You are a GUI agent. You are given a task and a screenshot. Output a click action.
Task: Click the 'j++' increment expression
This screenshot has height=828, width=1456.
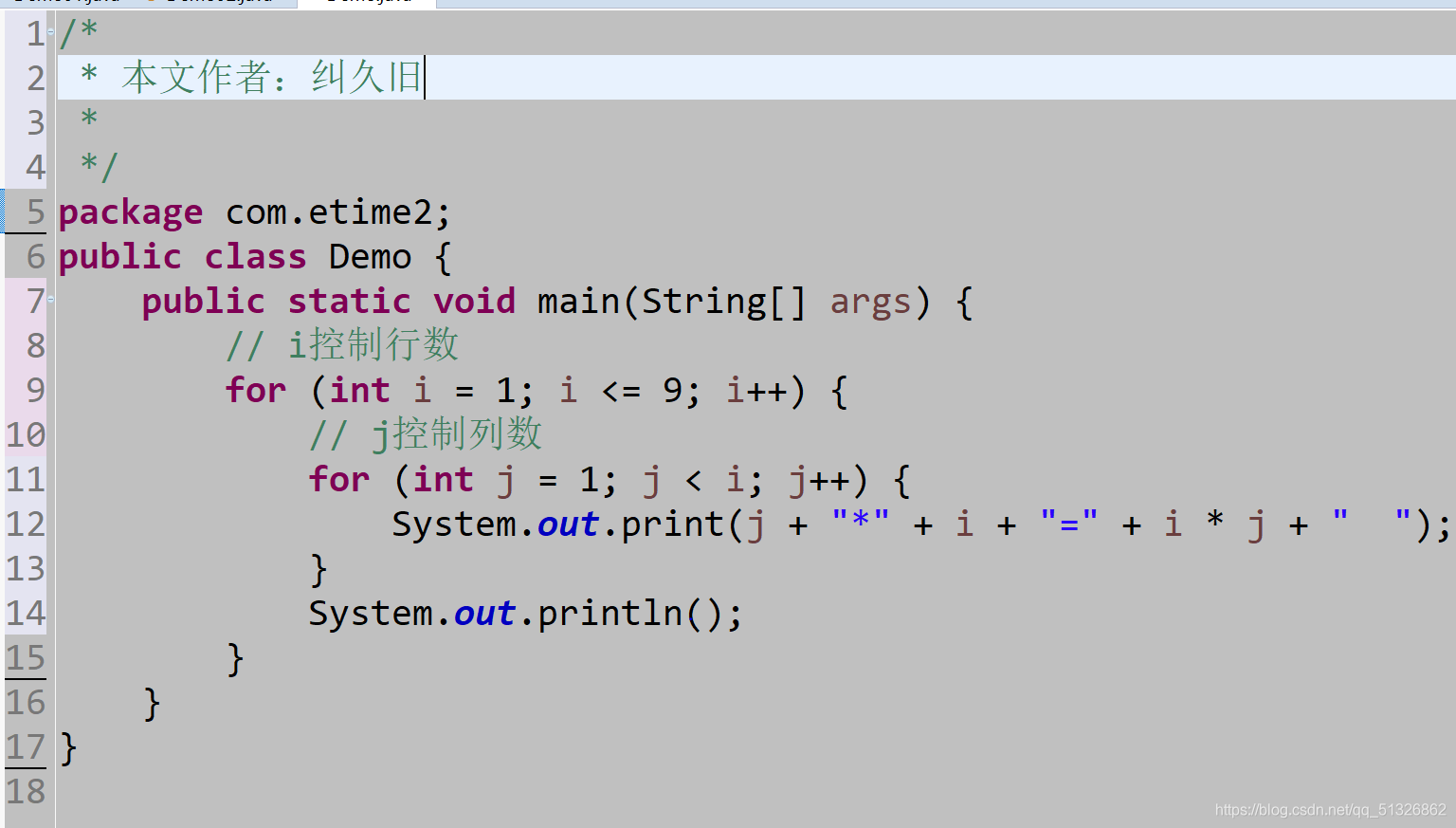(x=818, y=481)
